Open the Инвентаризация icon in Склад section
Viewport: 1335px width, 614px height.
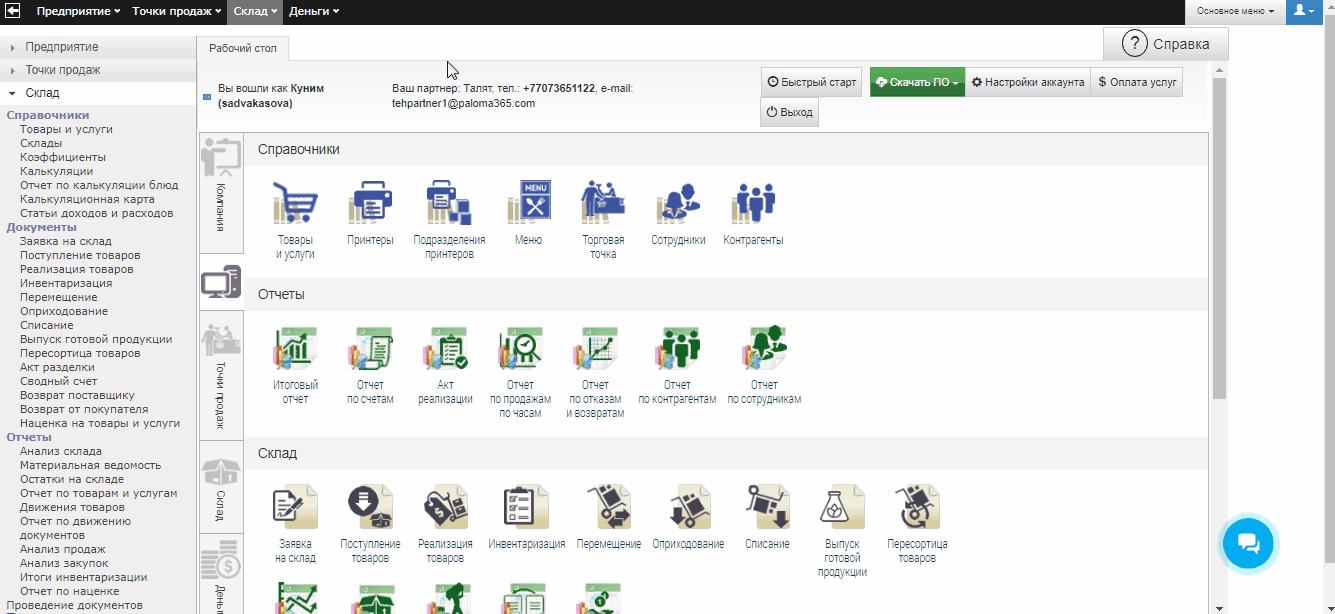point(526,508)
